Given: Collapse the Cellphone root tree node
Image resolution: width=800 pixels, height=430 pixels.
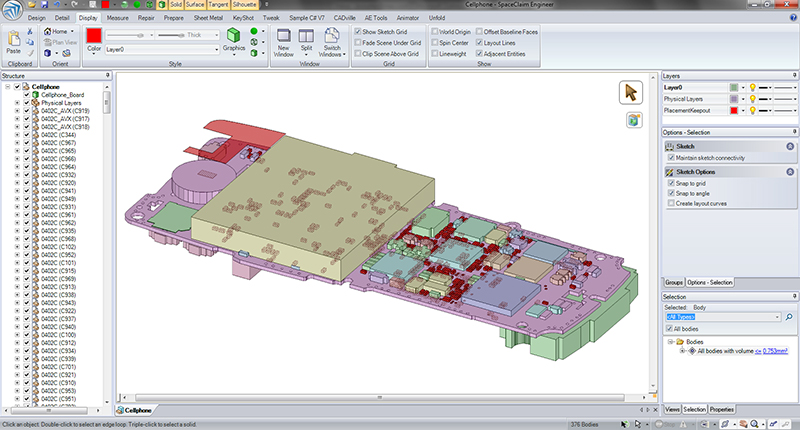Looking at the screenshot, I should pyautogui.click(x=7, y=87).
